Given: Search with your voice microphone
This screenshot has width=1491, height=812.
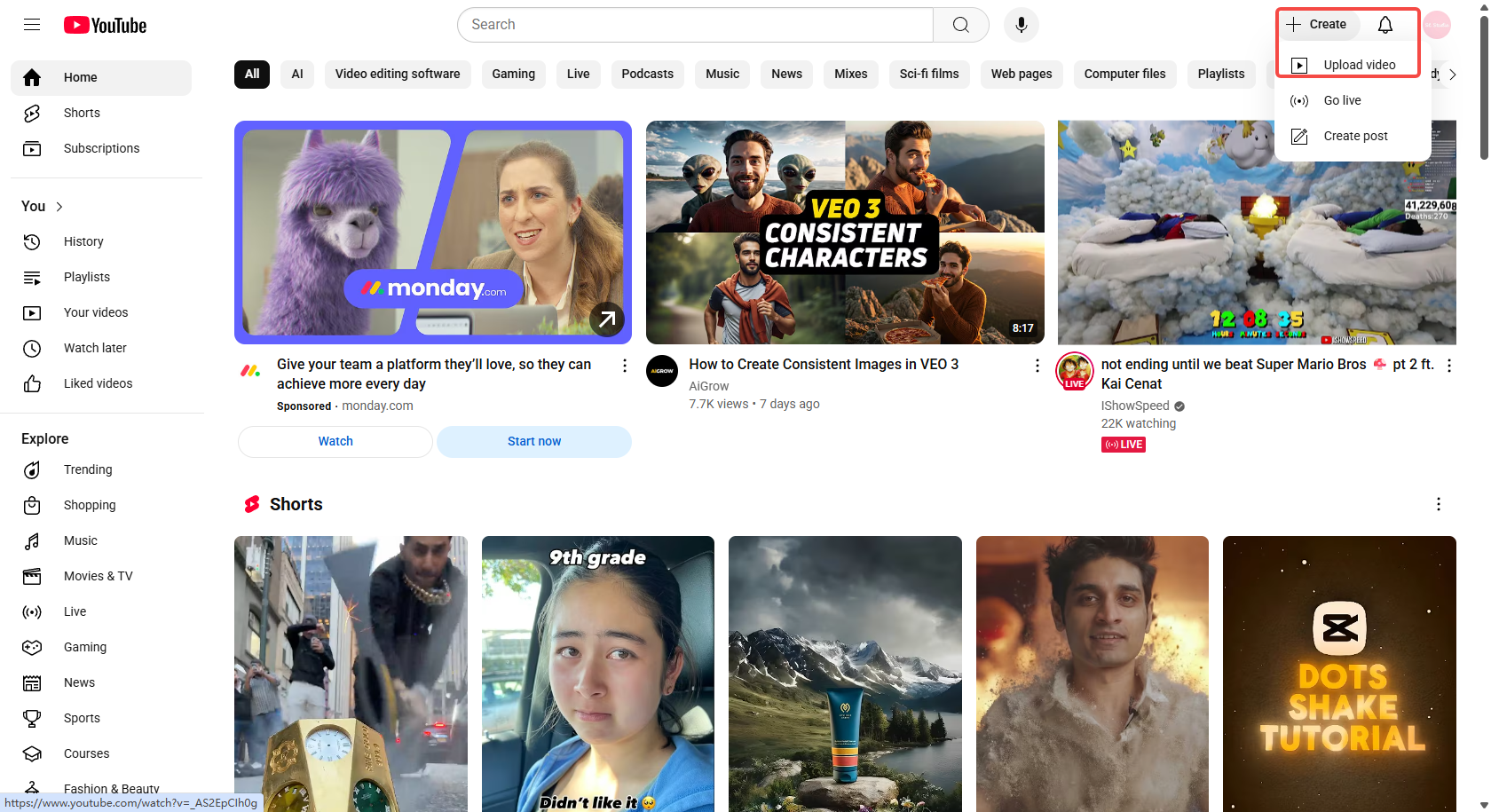Looking at the screenshot, I should [x=1022, y=25].
